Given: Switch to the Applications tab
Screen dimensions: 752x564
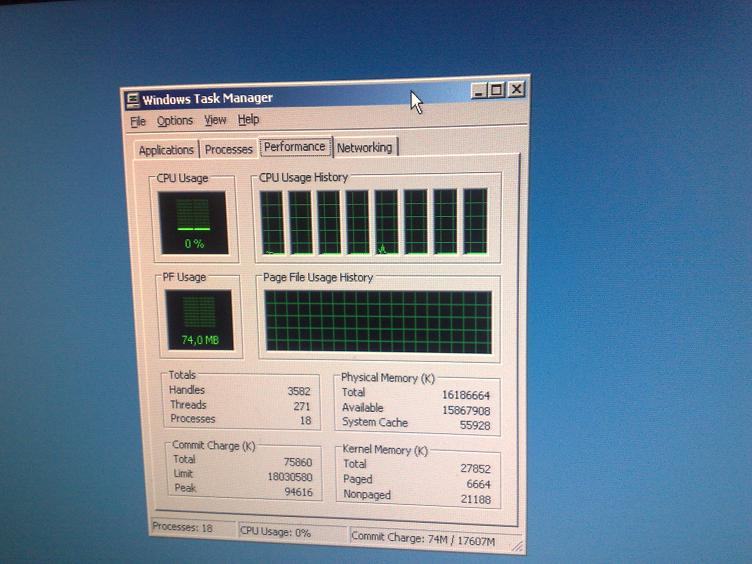Looking at the screenshot, I should (166, 150).
